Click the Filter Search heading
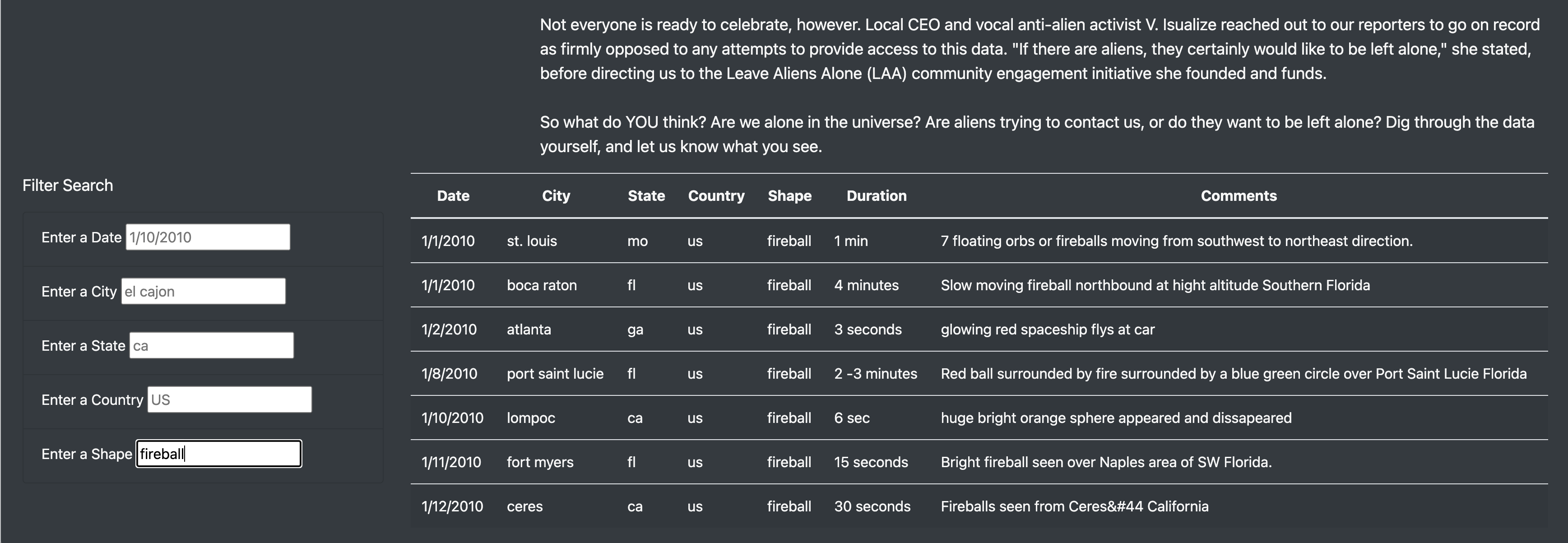This screenshot has width=1568, height=543. coord(68,185)
